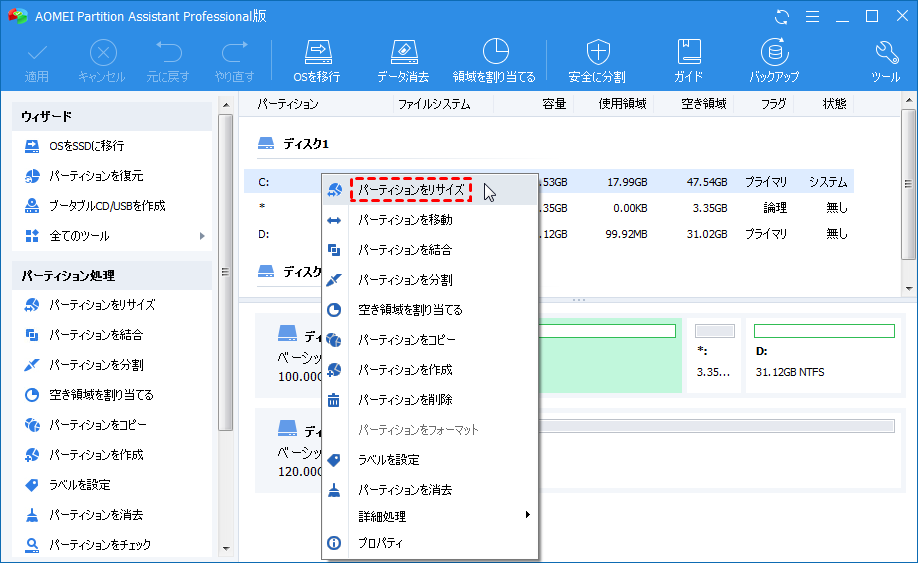Image resolution: width=918 pixels, height=563 pixels.
Task: Choose 空き領域を割り当てる in sidebar
Action: (89, 395)
